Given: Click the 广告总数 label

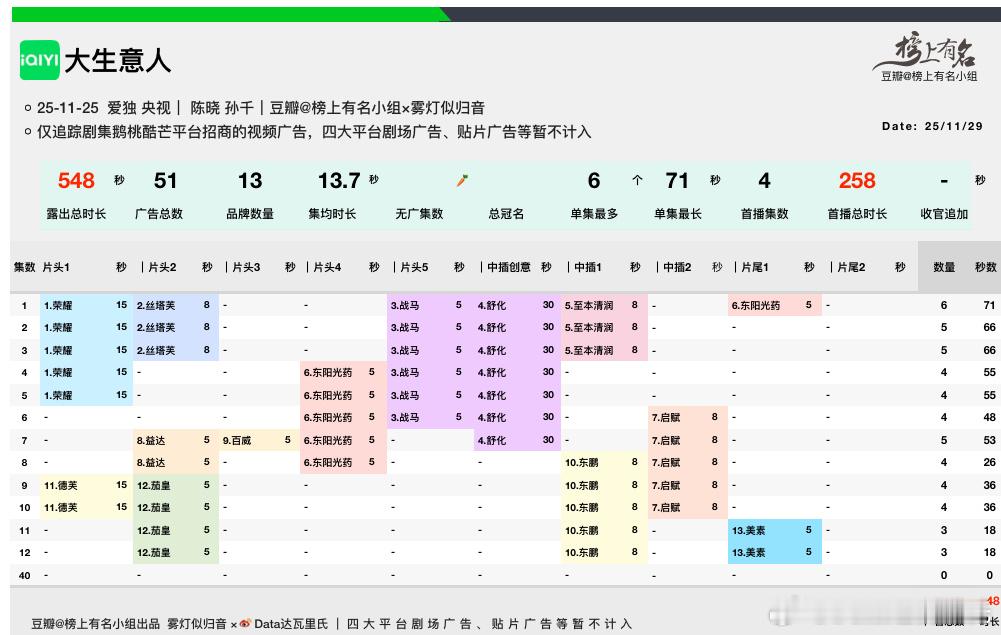Looking at the screenshot, I should [158, 214].
